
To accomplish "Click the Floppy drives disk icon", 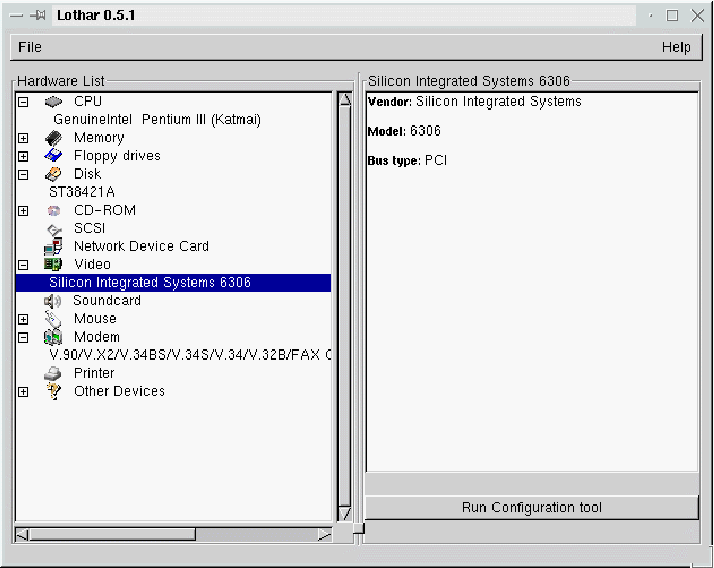I will [x=54, y=156].
